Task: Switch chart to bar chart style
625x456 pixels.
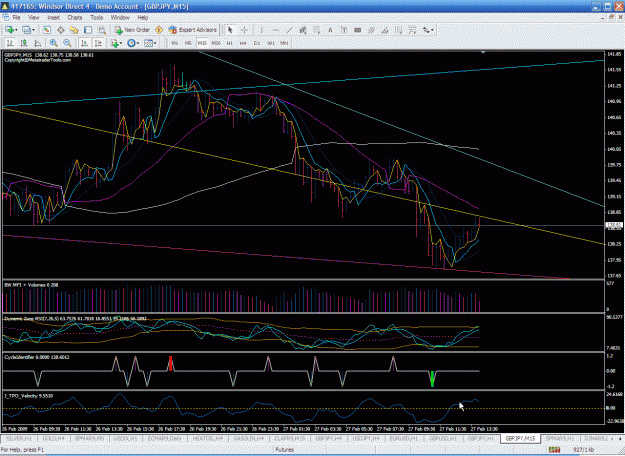Action: coord(10,43)
